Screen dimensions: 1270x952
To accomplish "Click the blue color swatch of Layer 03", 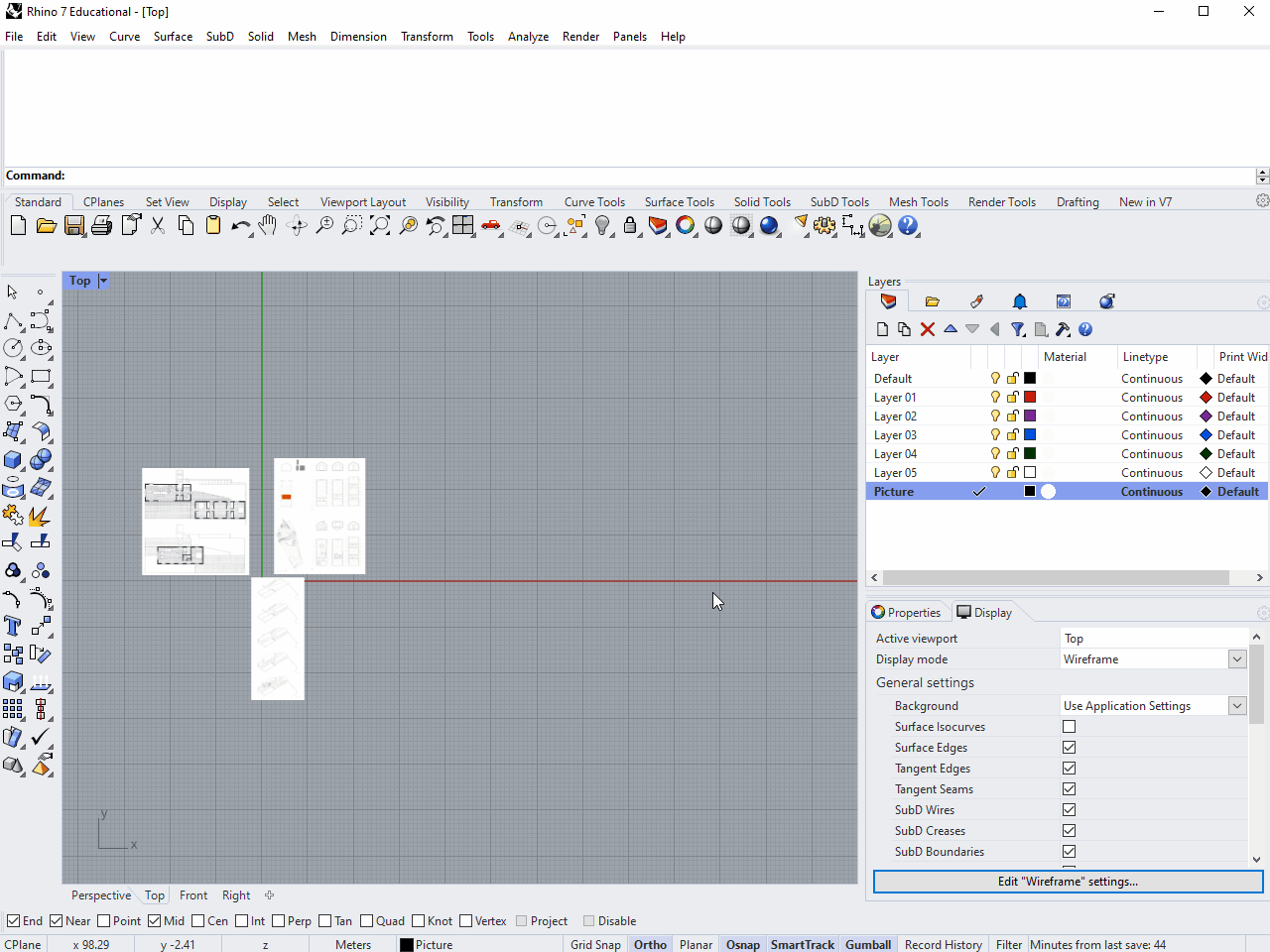I will coord(1030,435).
